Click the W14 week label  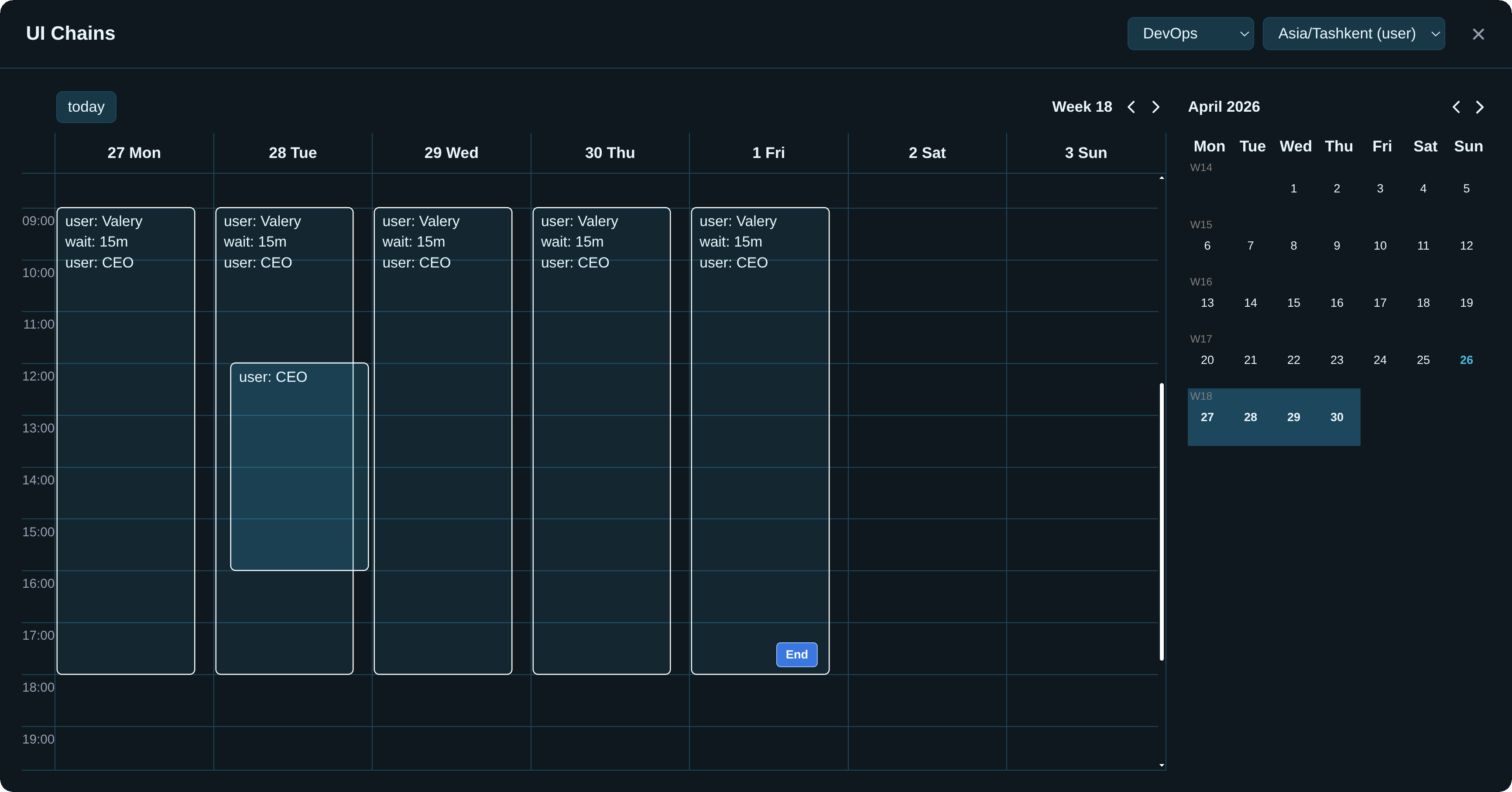pos(1201,168)
